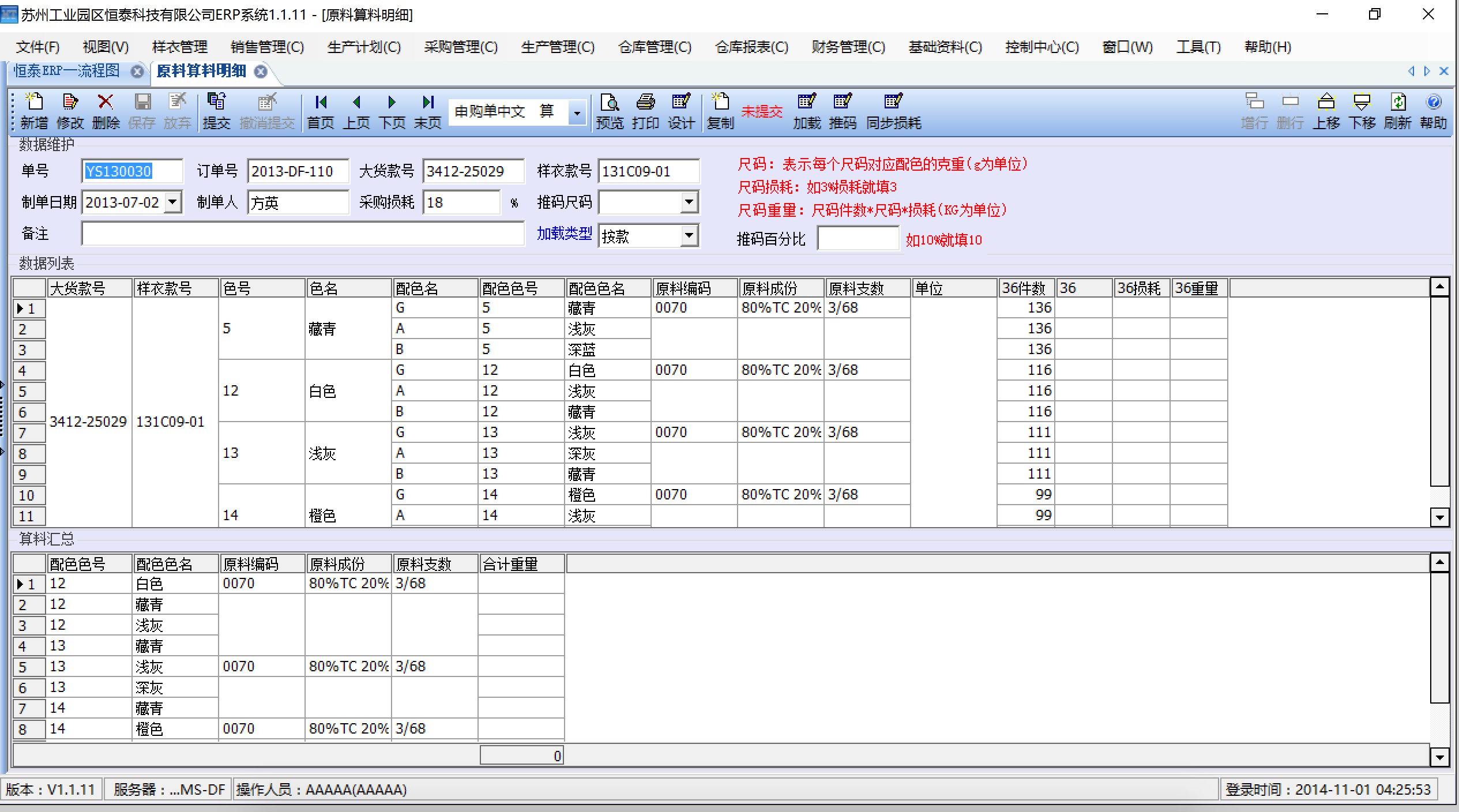Click the 采购损耗 field showing 18
The height and width of the screenshot is (812, 1459).
[x=461, y=202]
